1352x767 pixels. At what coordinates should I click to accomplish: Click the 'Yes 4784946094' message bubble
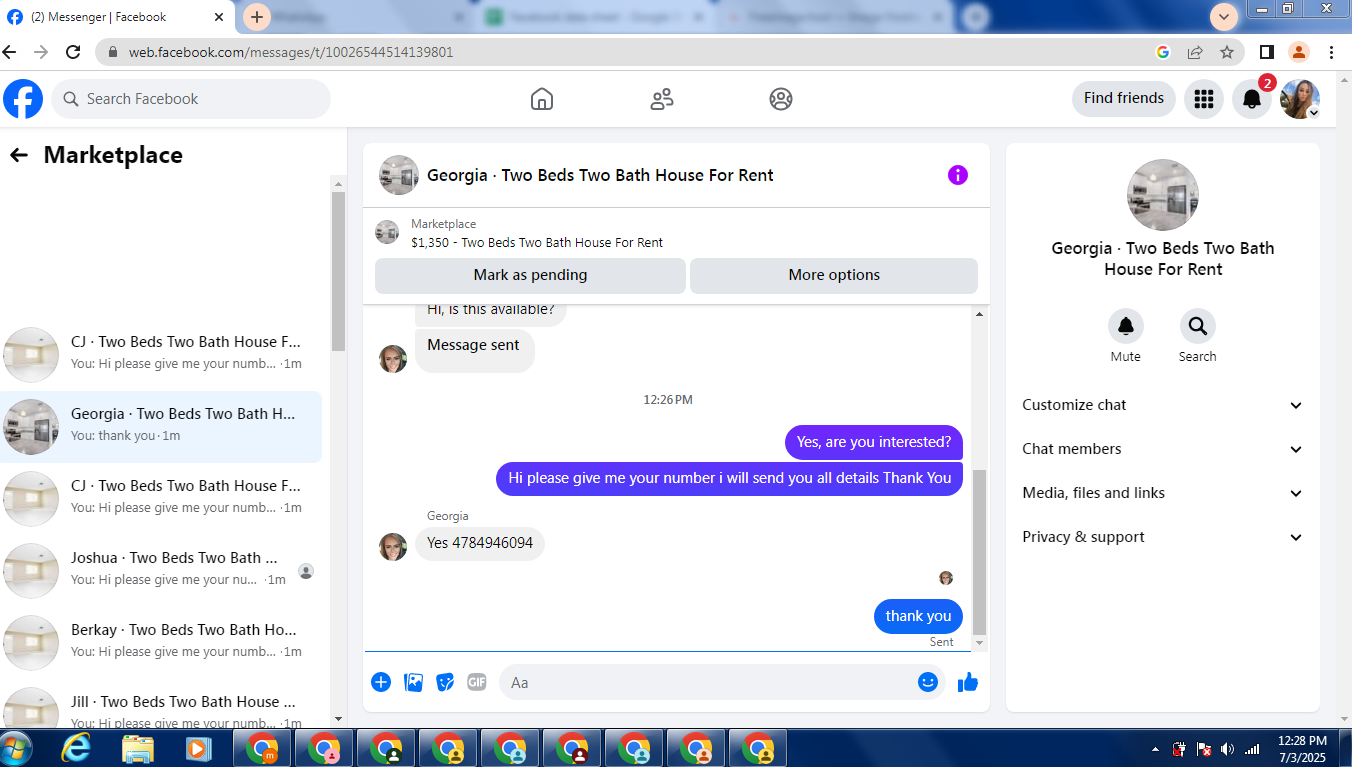coord(480,543)
